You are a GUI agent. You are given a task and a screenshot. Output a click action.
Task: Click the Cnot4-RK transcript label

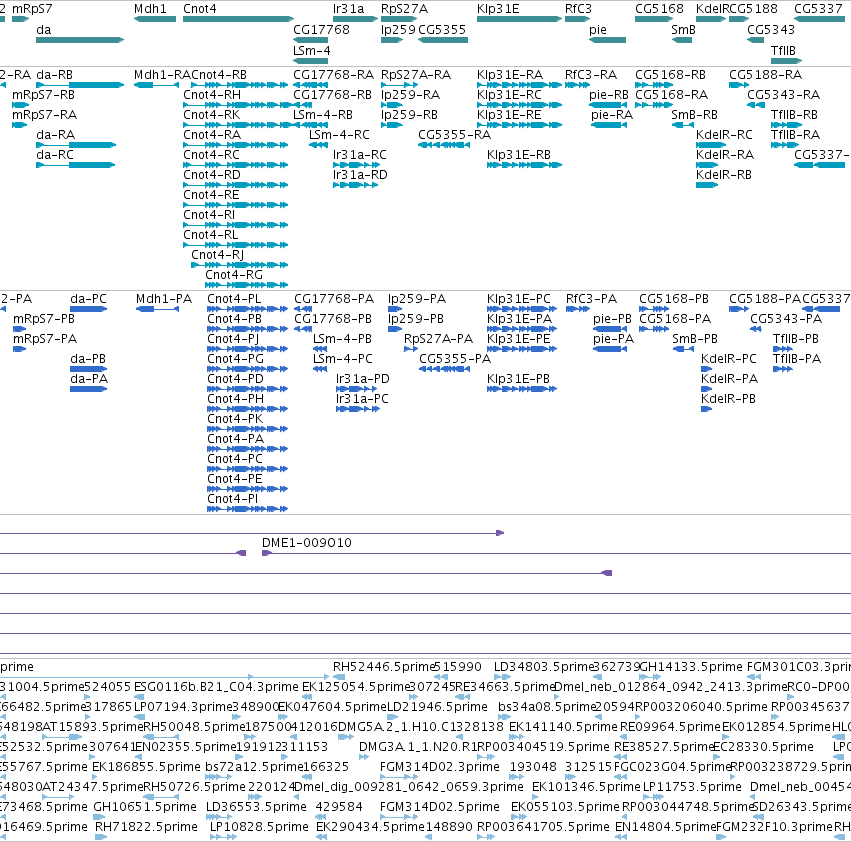(212, 115)
